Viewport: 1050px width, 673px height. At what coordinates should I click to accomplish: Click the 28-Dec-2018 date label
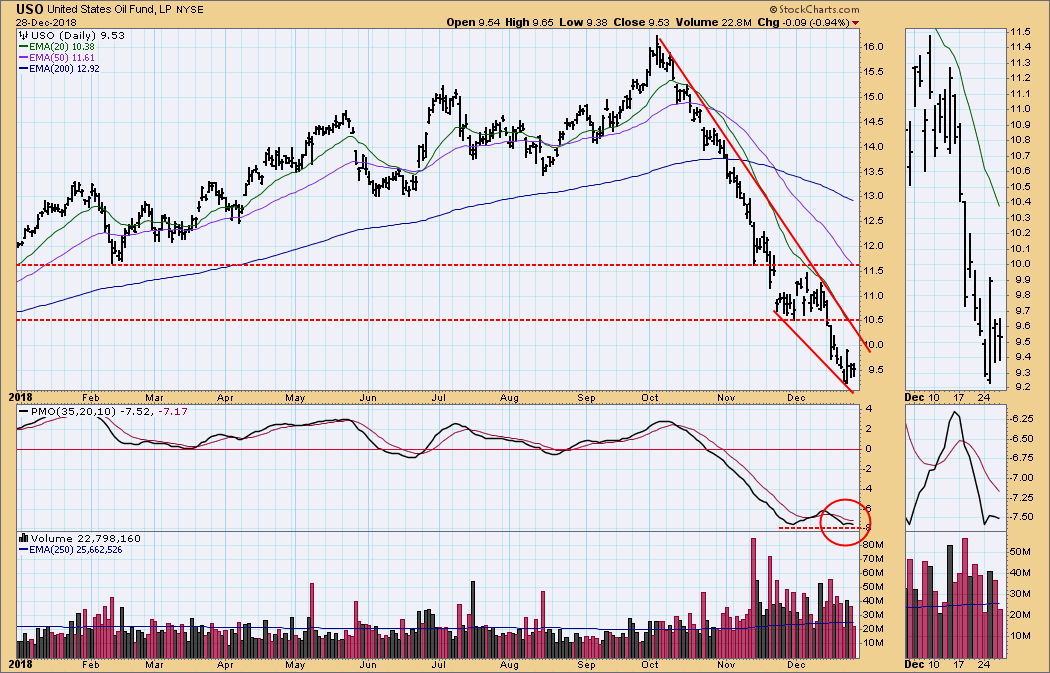click(46, 22)
